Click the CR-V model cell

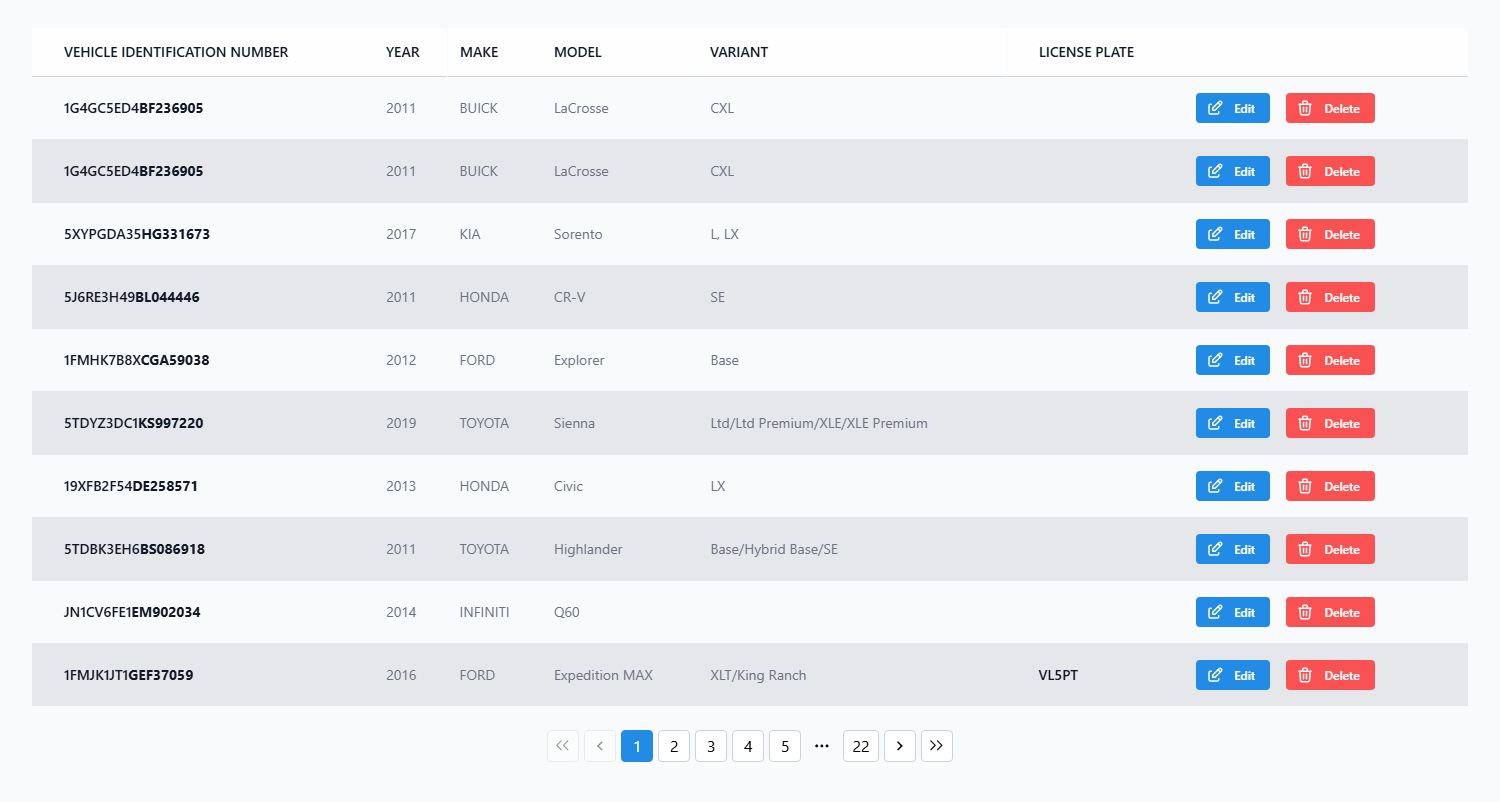[570, 297]
